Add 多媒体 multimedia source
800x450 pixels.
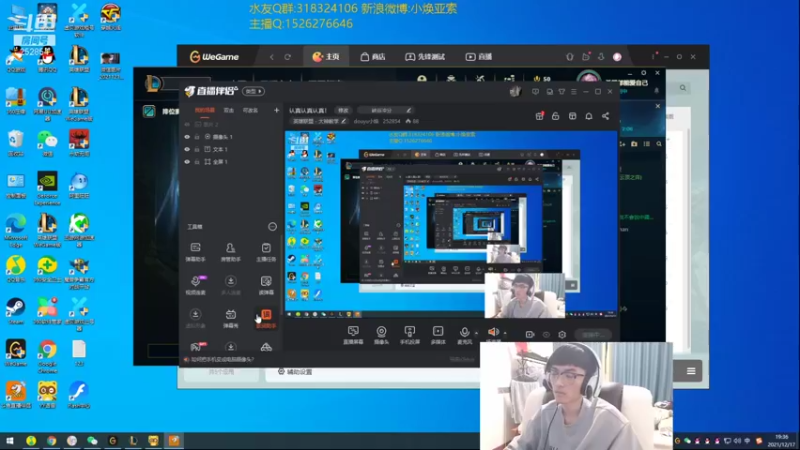(438, 335)
